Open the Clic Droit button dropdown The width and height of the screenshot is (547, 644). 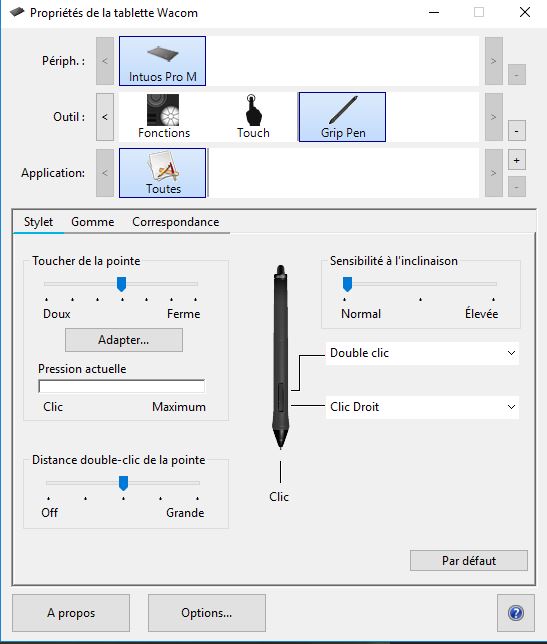(422, 407)
